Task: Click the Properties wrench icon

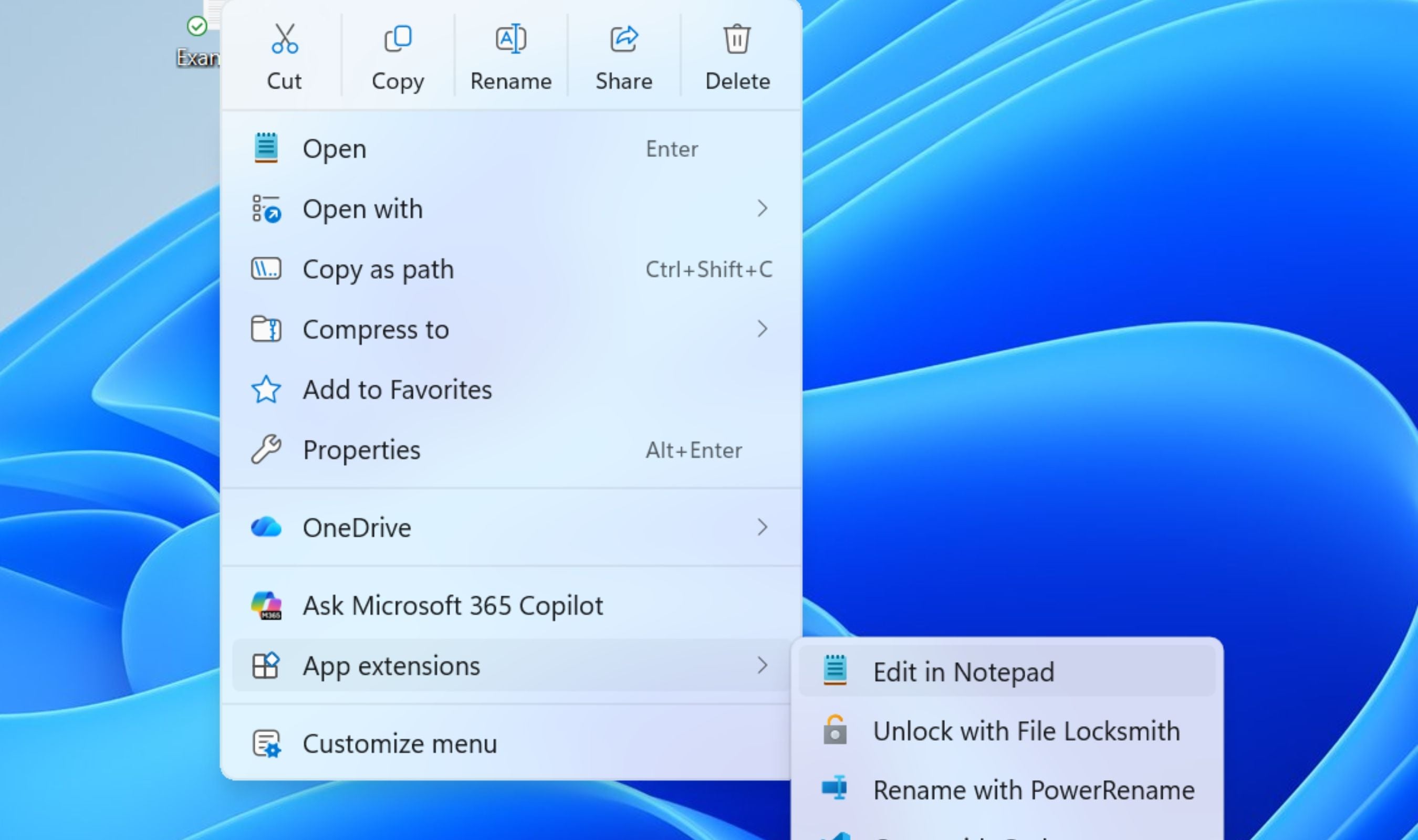Action: (266, 449)
